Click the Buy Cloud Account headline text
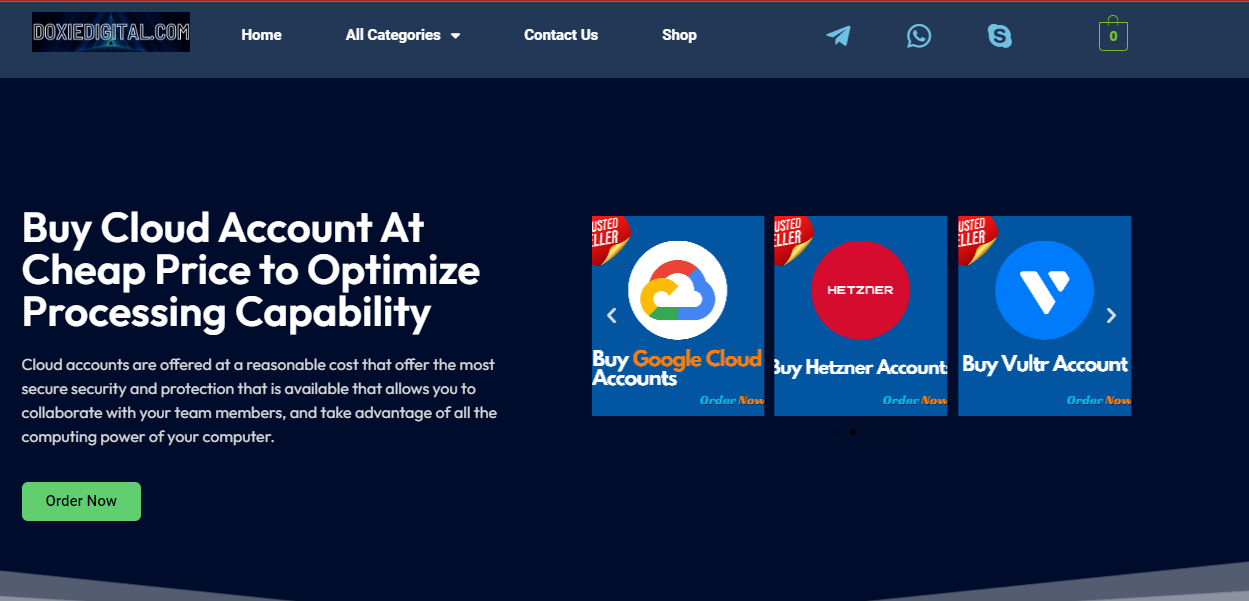 pos(251,270)
